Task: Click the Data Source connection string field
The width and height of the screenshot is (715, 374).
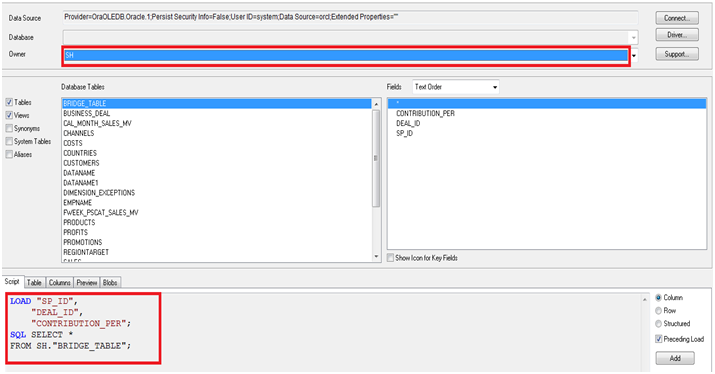Action: 350,17
